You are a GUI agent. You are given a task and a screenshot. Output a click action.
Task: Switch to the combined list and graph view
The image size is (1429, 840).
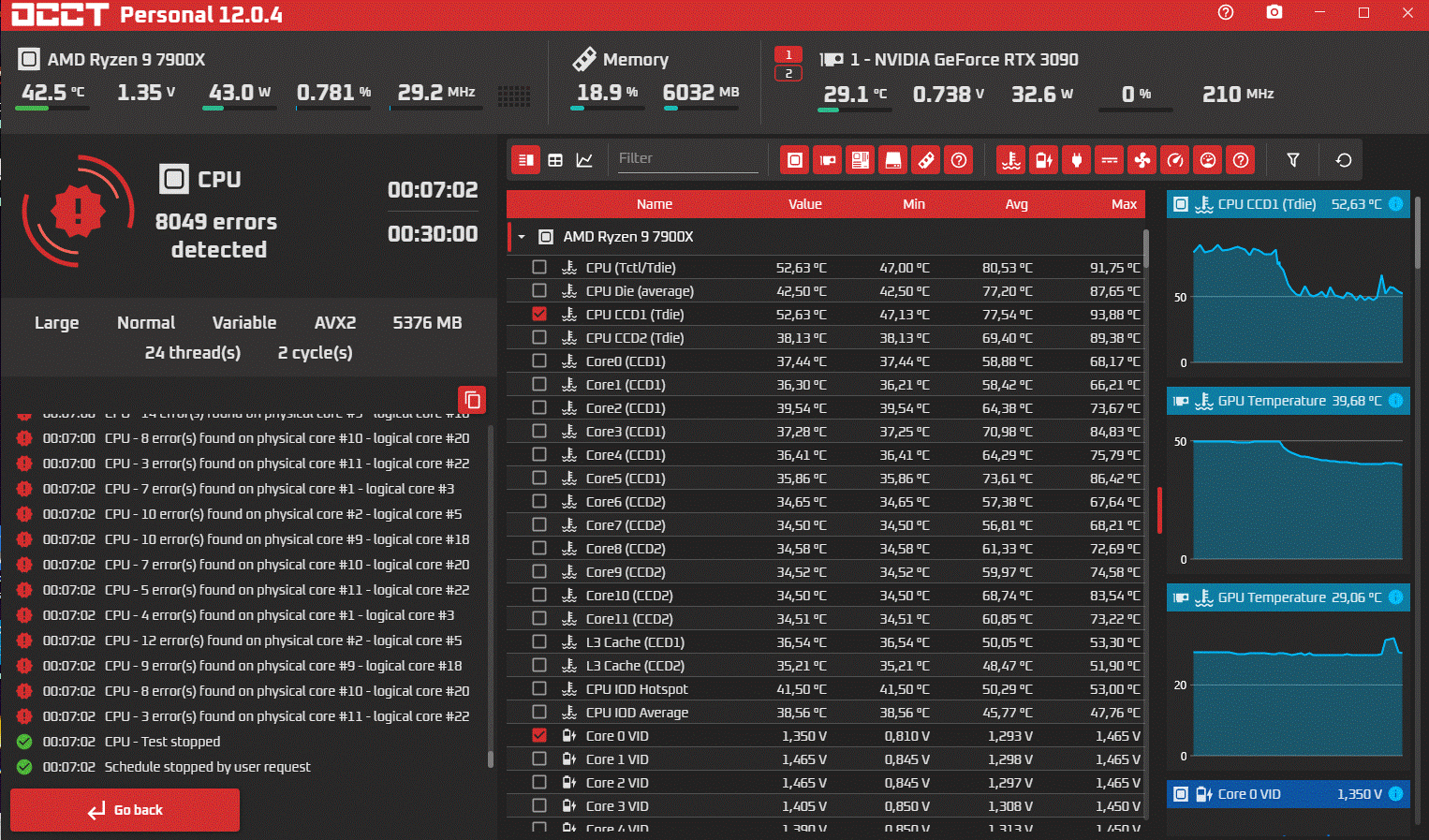coord(526,160)
